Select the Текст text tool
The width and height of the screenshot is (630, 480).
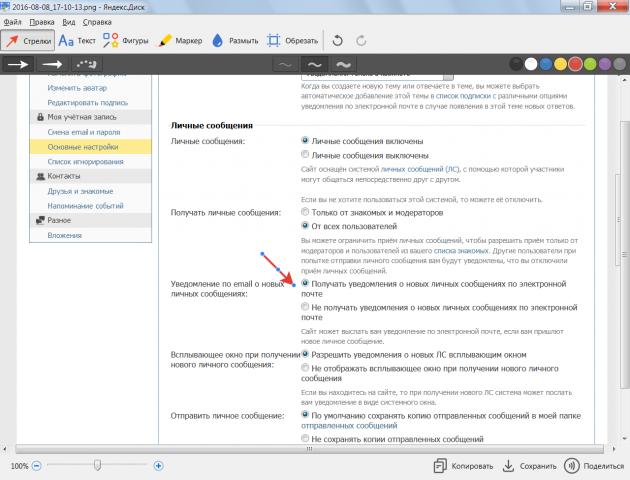point(77,41)
